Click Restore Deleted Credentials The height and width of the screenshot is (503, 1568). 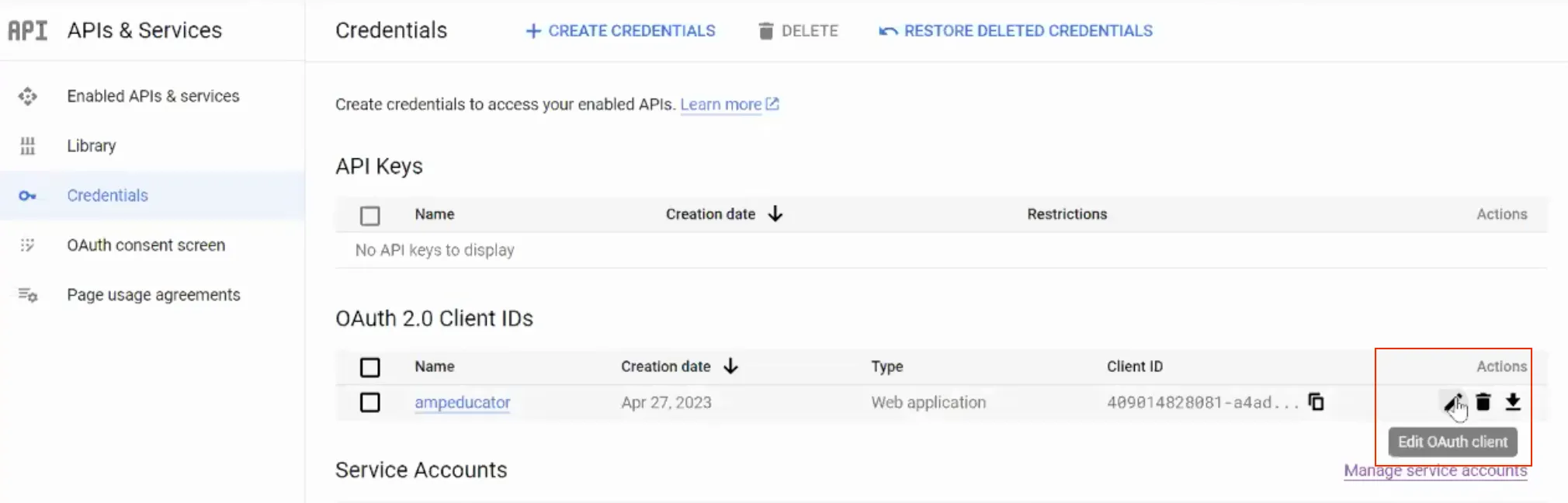(x=1015, y=31)
